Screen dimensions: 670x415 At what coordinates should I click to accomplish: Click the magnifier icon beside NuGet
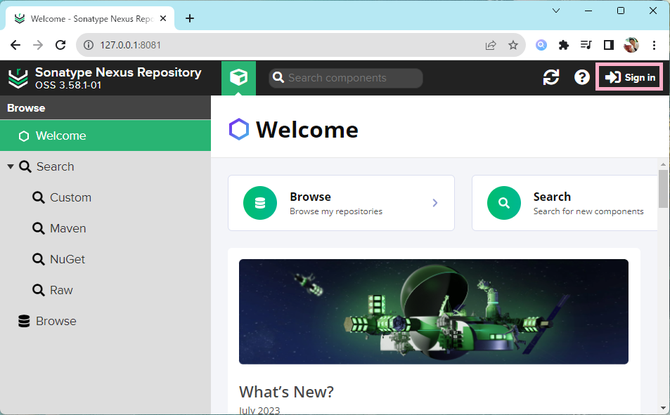point(38,259)
